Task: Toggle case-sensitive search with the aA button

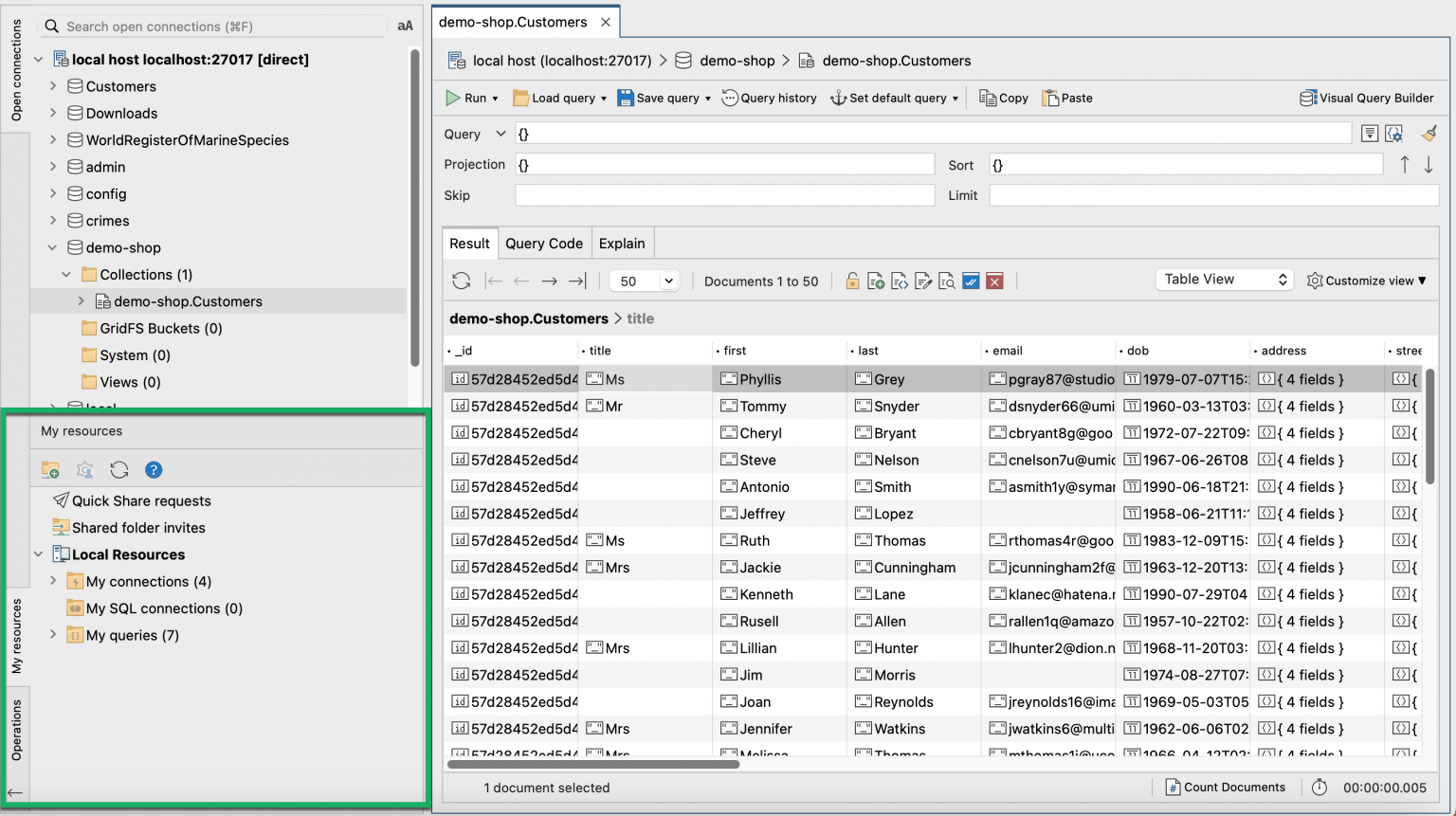Action: coord(405,27)
